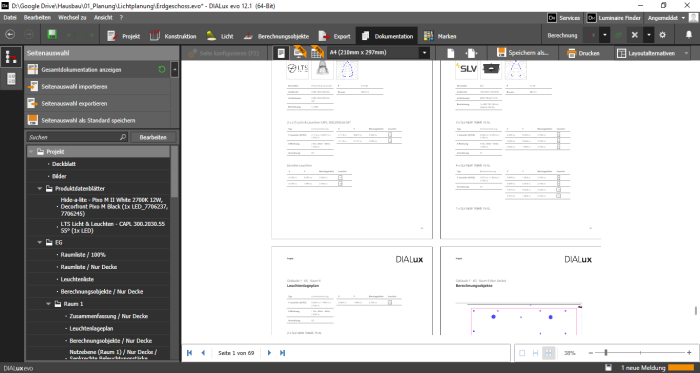The height and width of the screenshot is (373, 700).
Task: Switch to the Konstruktion mode tab
Action: point(173,36)
